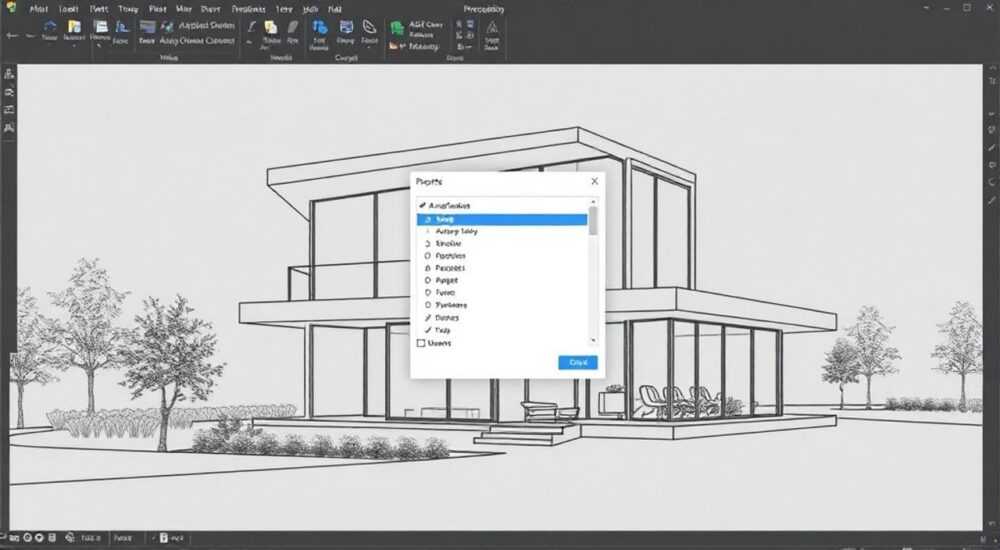Open the first menu in the menu bar
Screen dimensions: 1000x550
[x=39, y=10]
